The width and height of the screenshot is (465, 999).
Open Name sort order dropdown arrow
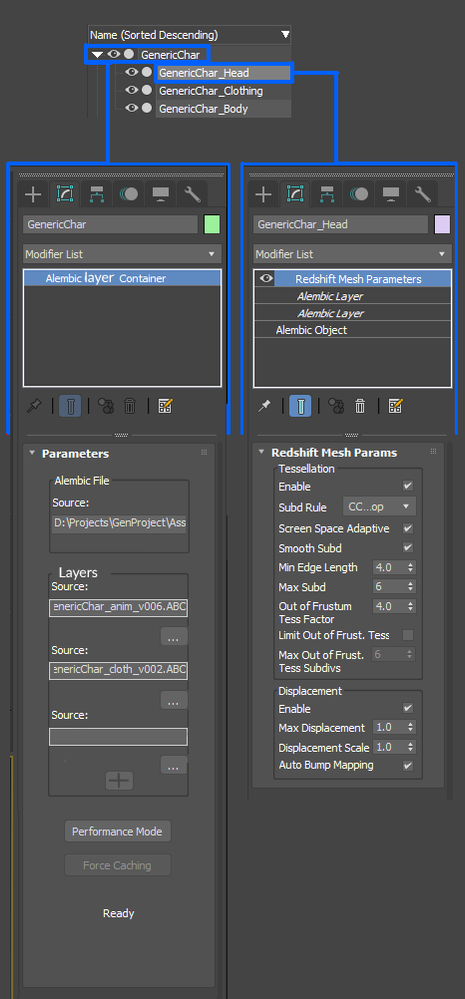tap(285, 34)
